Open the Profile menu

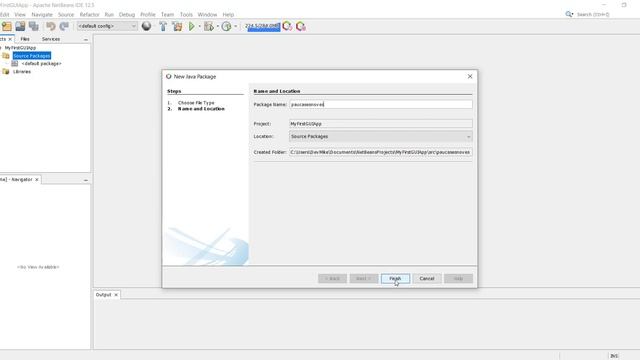(148, 14)
